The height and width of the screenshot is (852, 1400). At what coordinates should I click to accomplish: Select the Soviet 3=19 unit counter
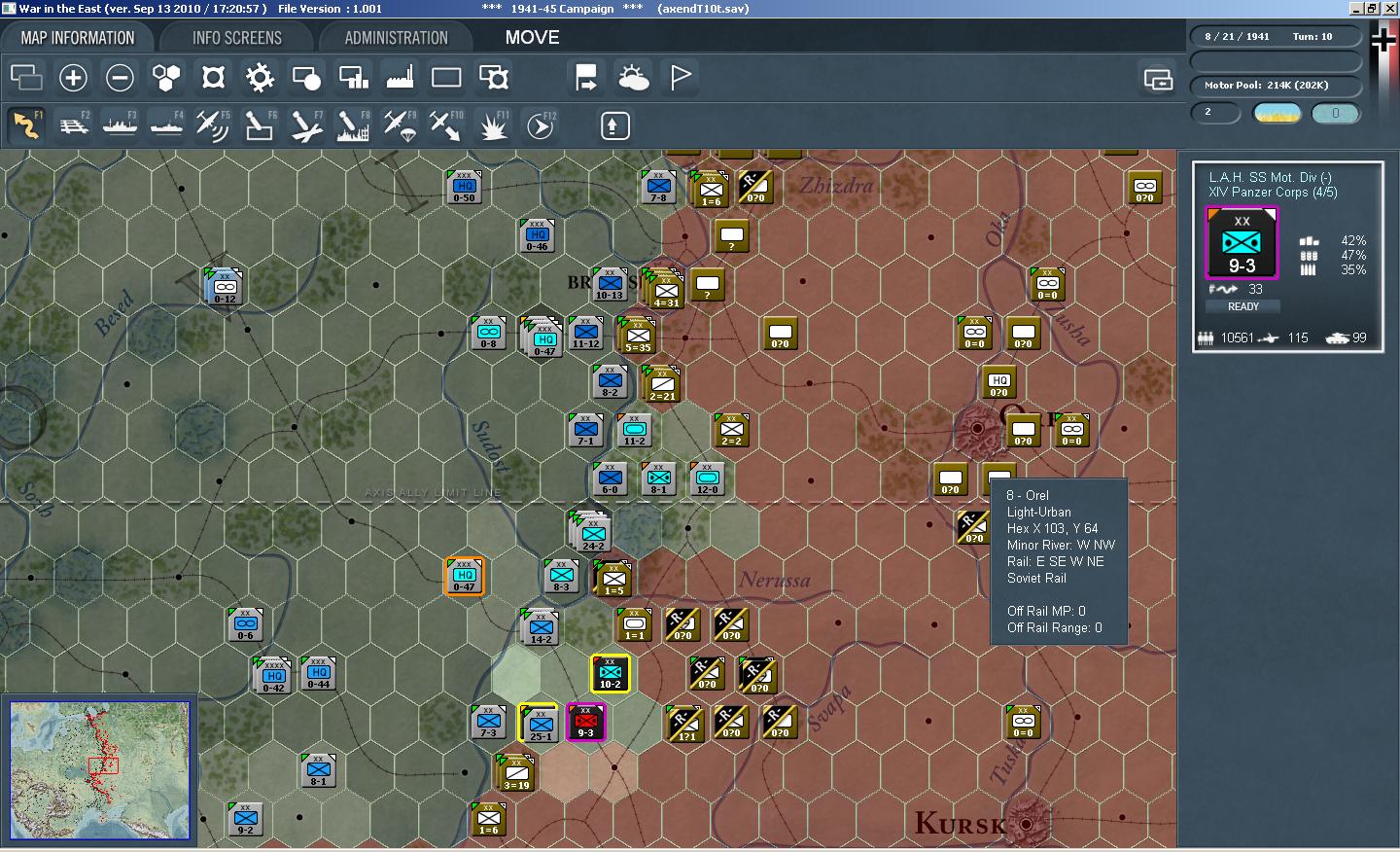(515, 772)
